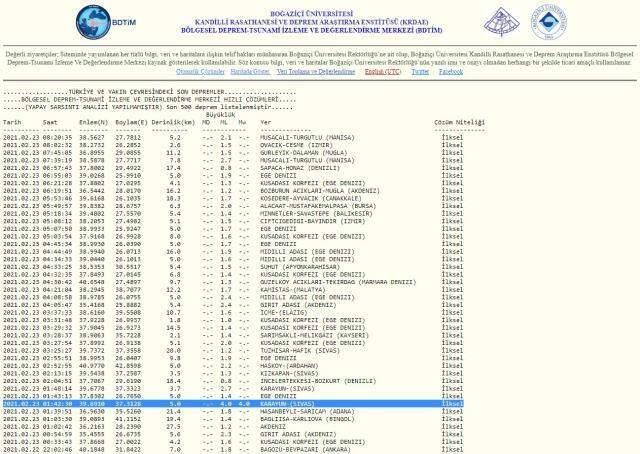Click 'GUZELKOY ACIKLARI-TEKIRDAG (MARMARA DENIZI)' location
640x454 pixels.
(338, 282)
